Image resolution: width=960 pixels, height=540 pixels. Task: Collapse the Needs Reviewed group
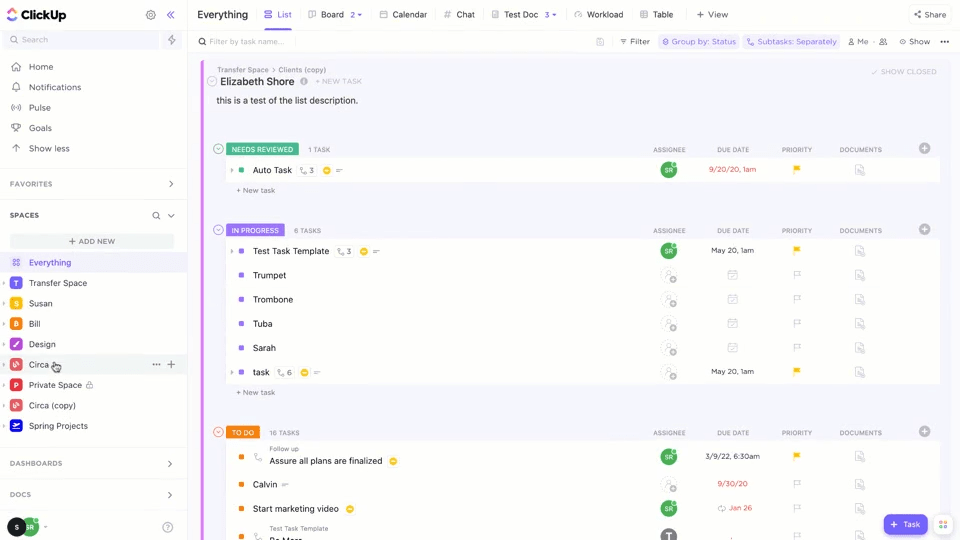pos(218,149)
